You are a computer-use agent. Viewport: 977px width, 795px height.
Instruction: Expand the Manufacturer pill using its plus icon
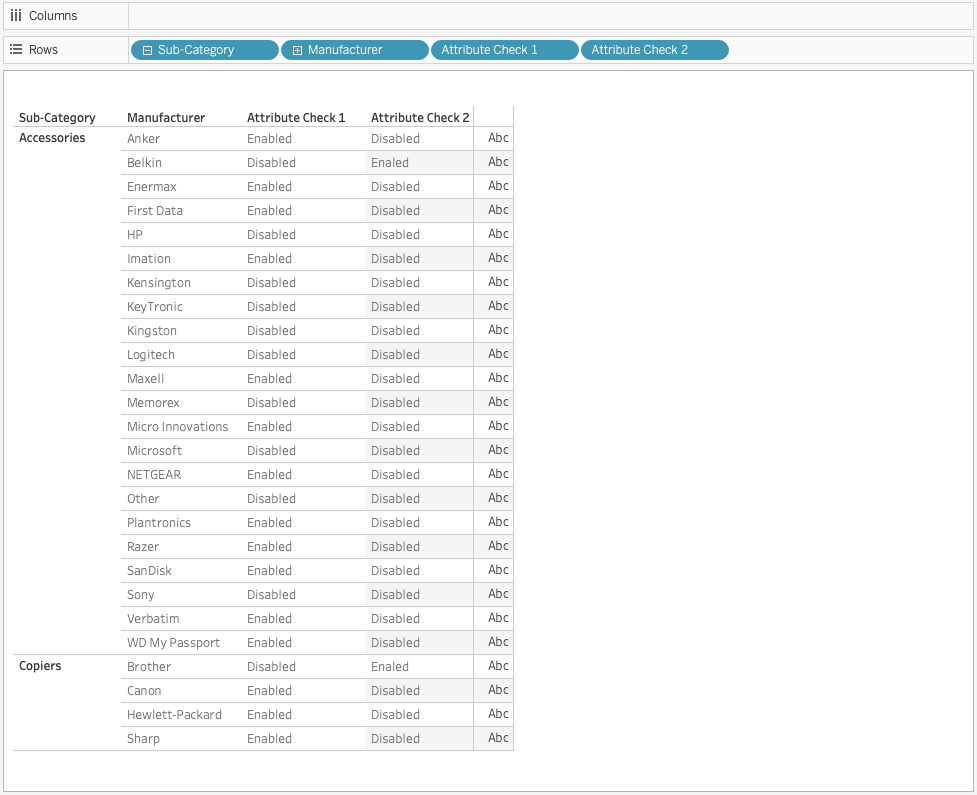(298, 50)
